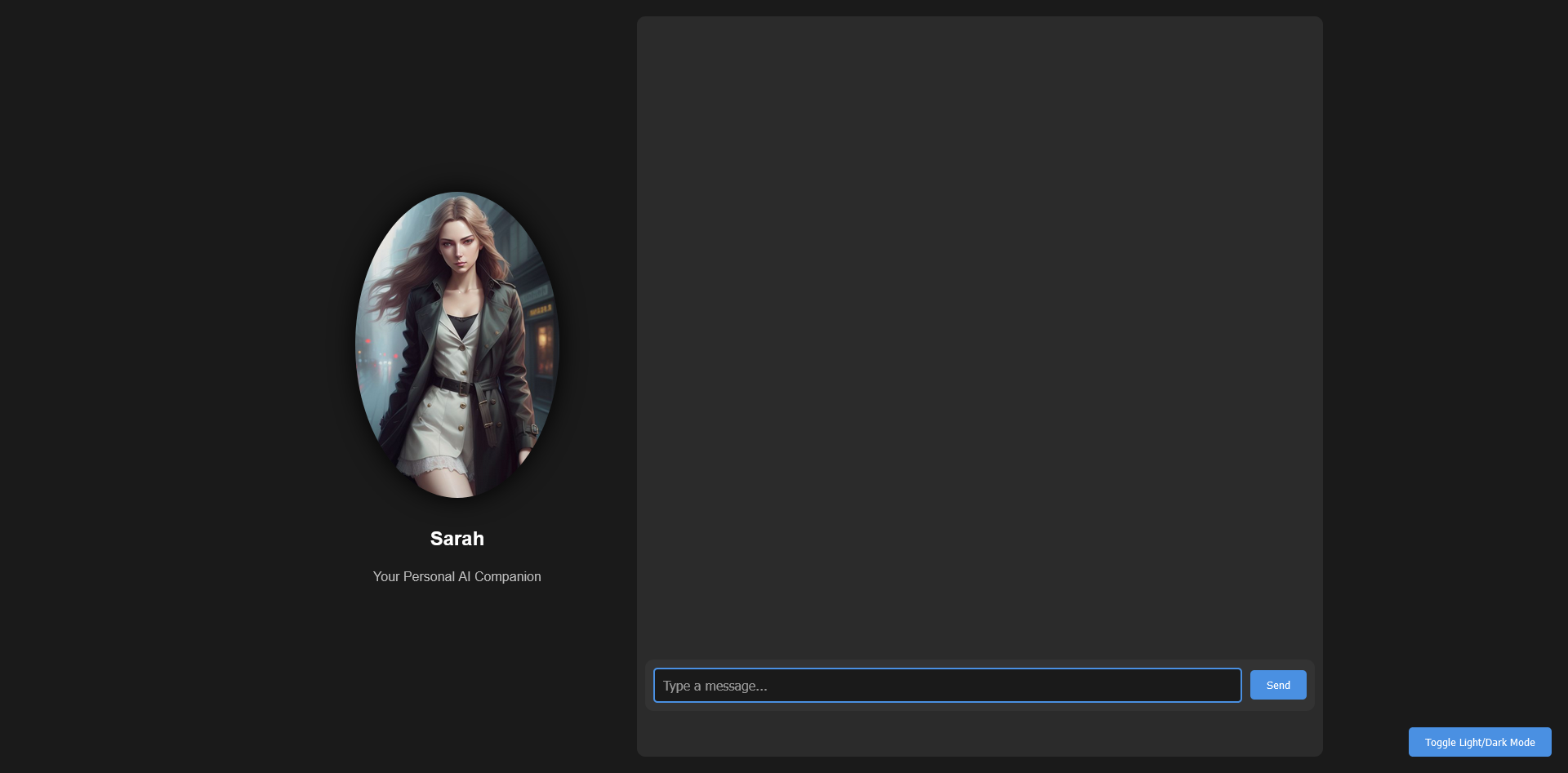Focus the Type a message input field

(x=947, y=686)
